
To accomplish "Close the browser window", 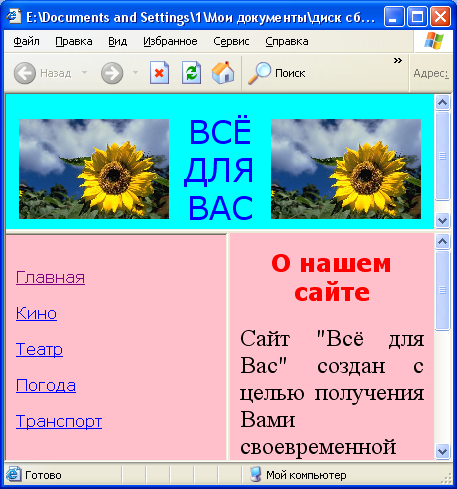I will point(440,17).
